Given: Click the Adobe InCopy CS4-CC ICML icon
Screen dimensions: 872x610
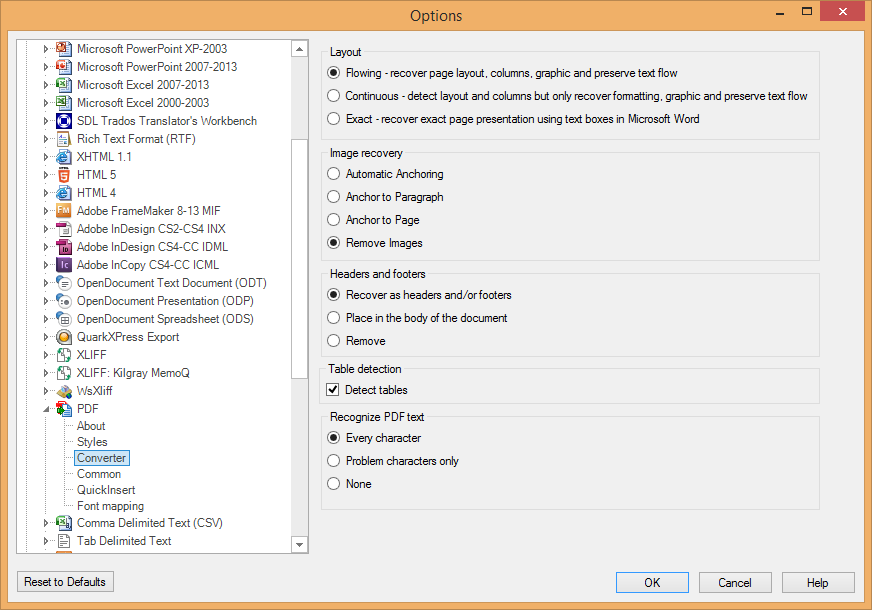Looking at the screenshot, I should [x=64, y=265].
